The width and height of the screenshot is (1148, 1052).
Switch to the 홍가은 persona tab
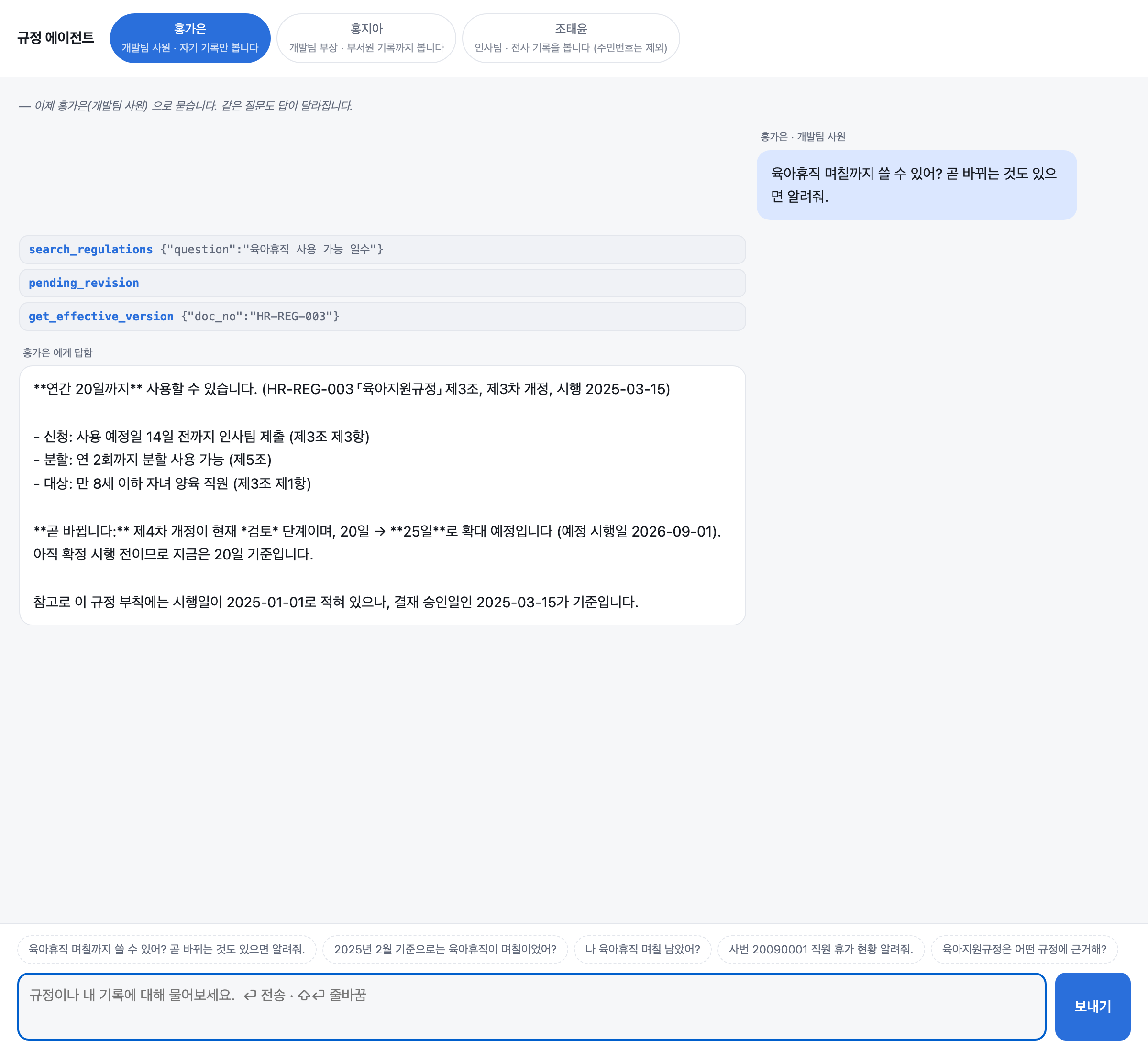tap(189, 38)
